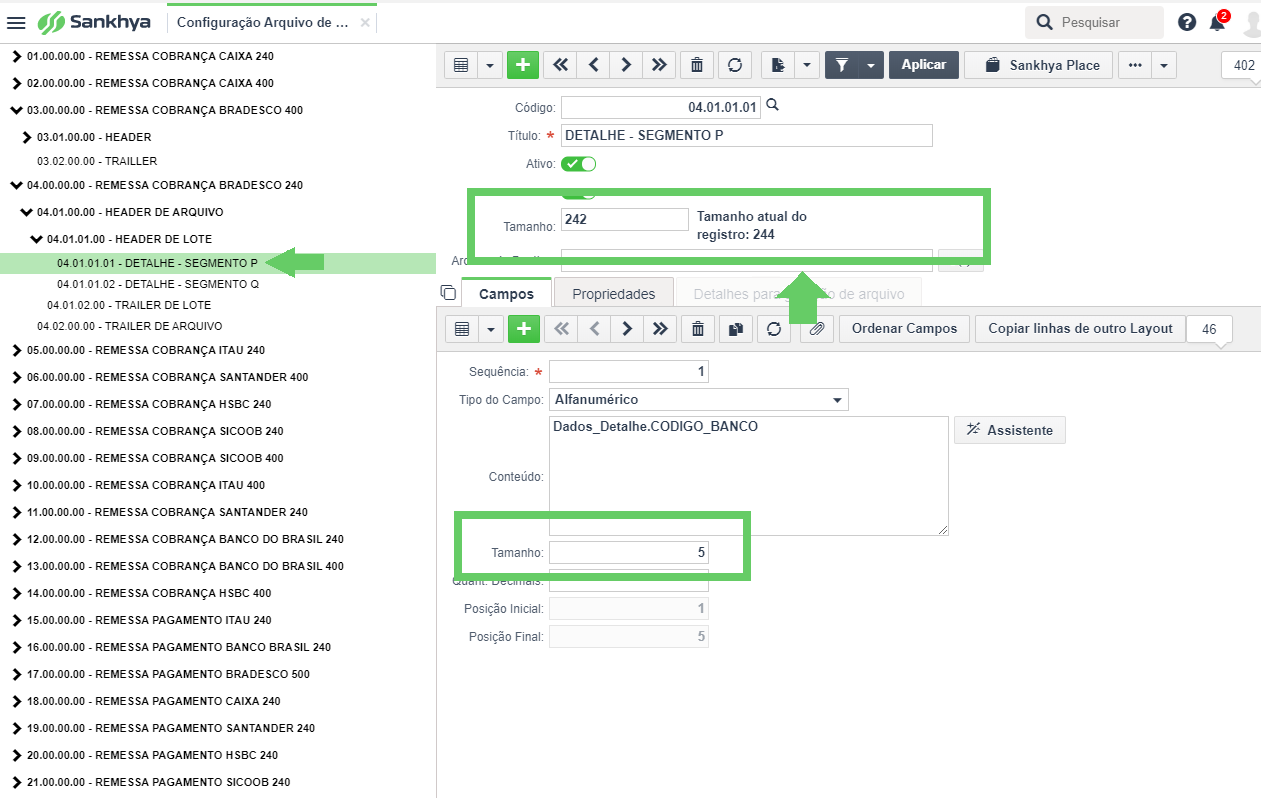1261x798 pixels.
Task: Select the Campos tab
Action: (x=507, y=294)
